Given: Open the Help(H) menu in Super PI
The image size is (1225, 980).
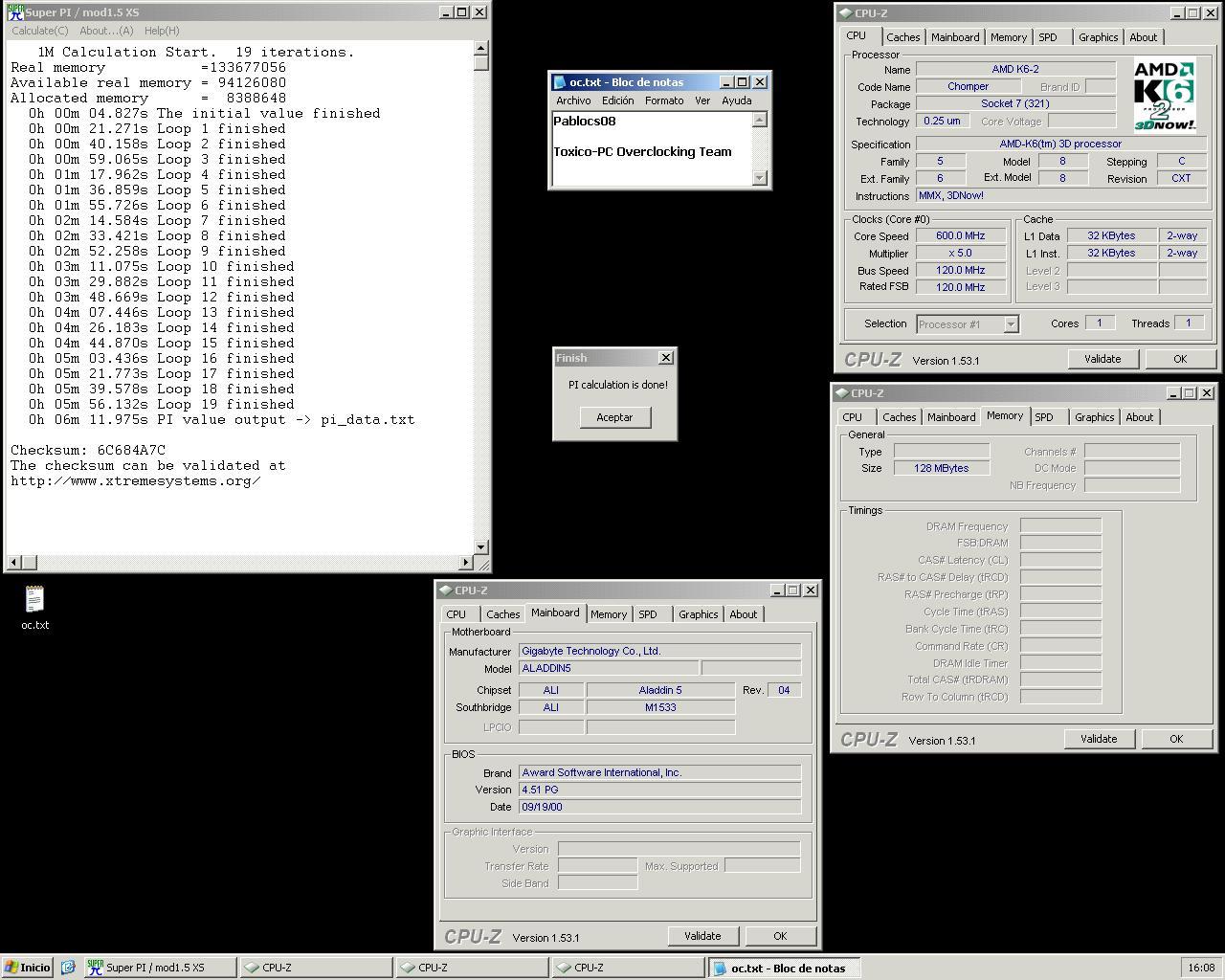Looking at the screenshot, I should [162, 31].
